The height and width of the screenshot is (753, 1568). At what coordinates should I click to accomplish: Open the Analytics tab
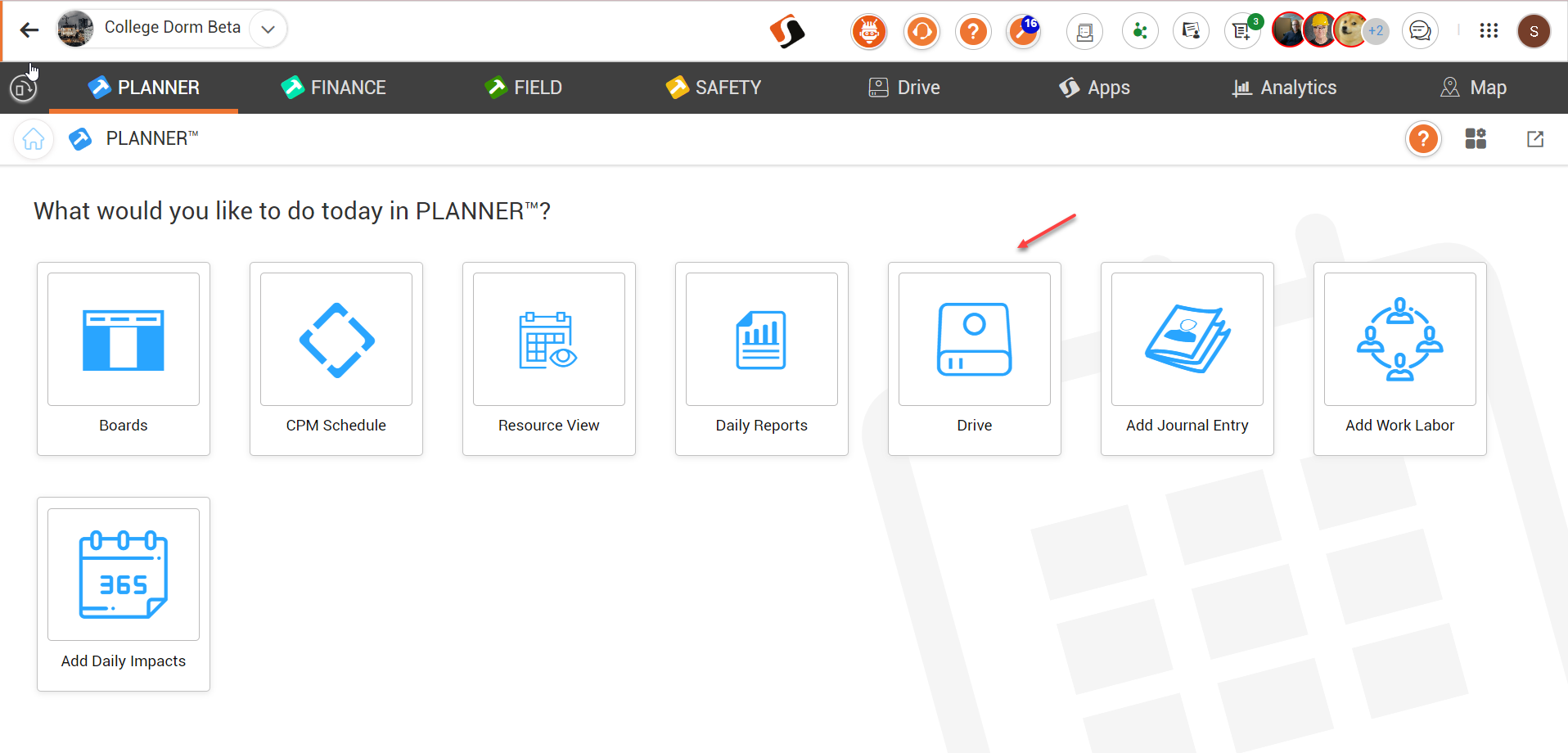click(1284, 88)
